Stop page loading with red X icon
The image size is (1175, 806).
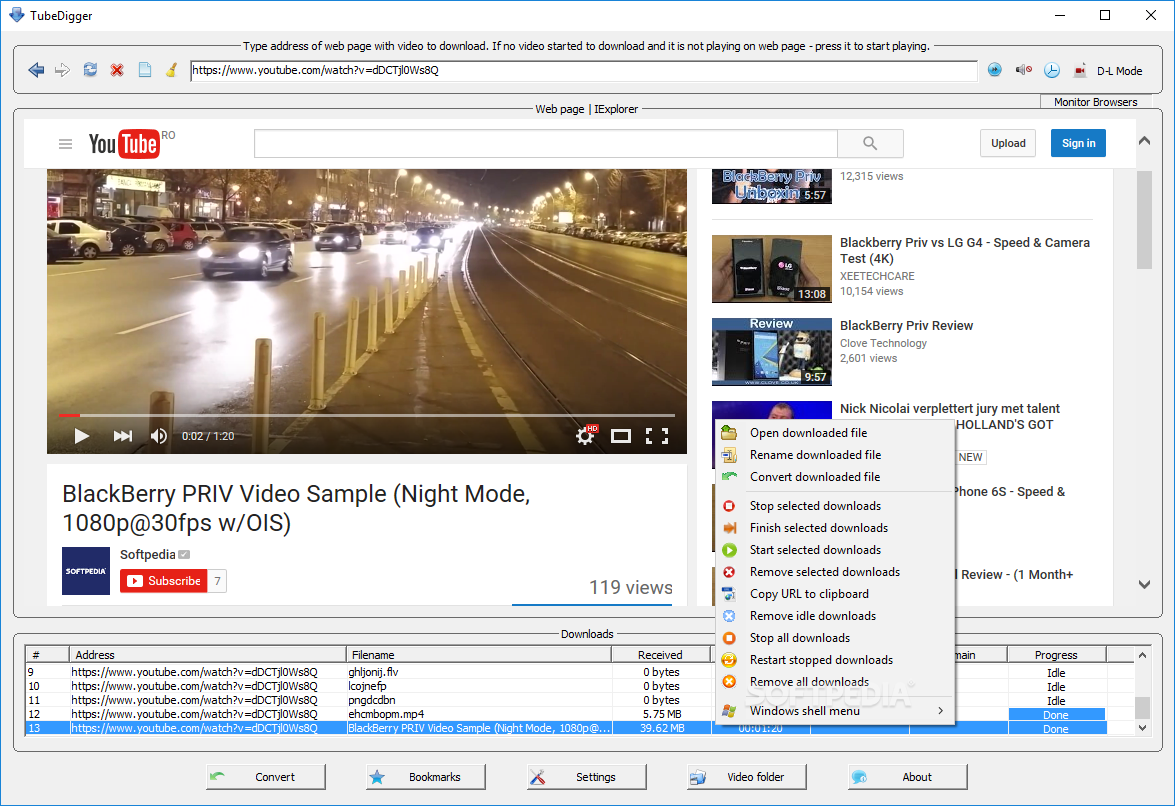click(117, 70)
